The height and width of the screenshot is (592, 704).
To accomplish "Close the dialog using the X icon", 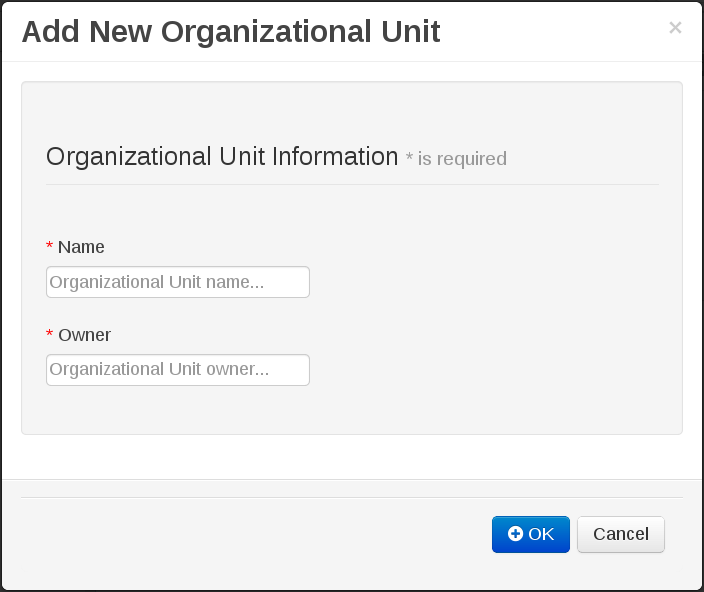I will pyautogui.click(x=675, y=28).
